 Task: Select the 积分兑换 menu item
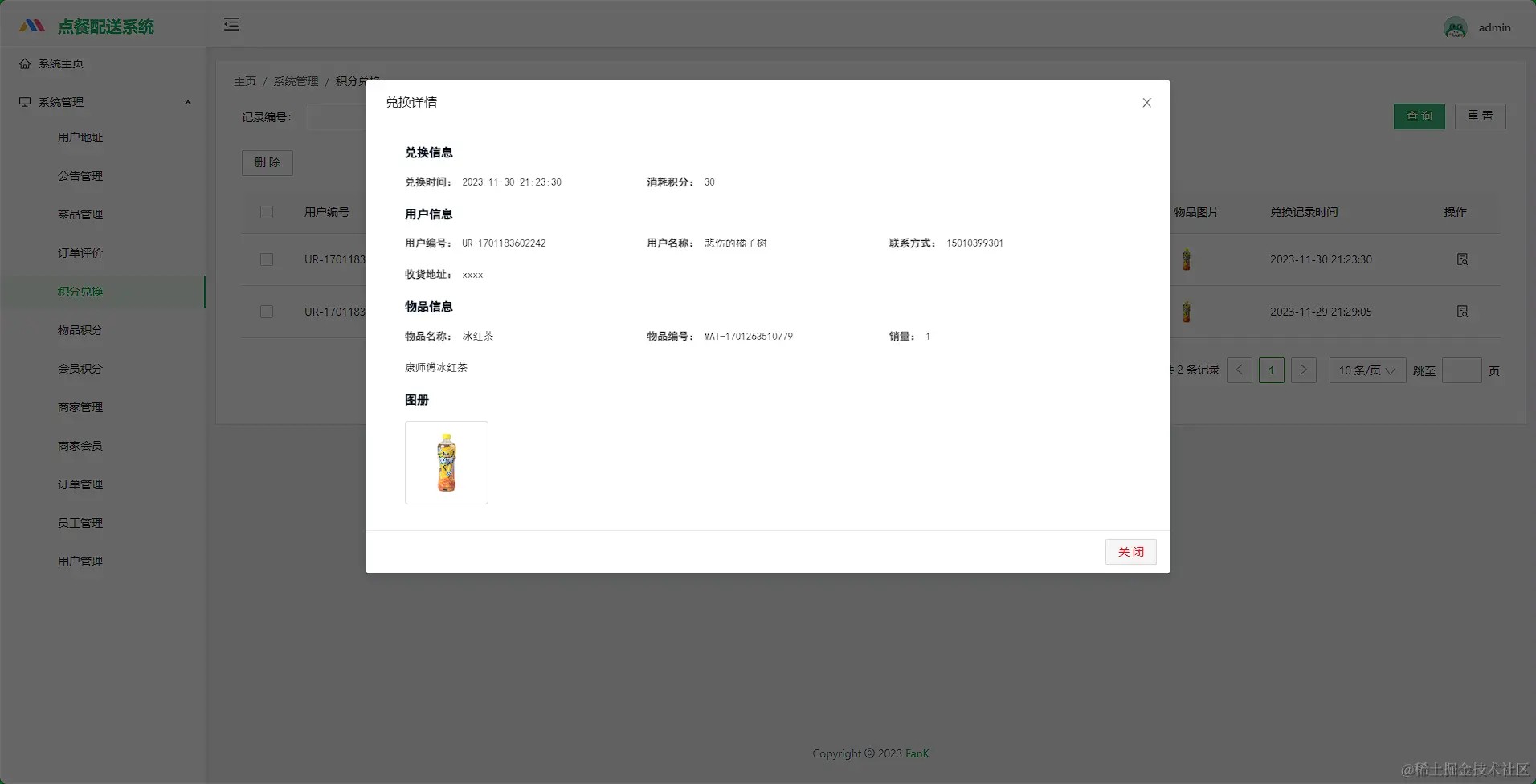pos(103,292)
